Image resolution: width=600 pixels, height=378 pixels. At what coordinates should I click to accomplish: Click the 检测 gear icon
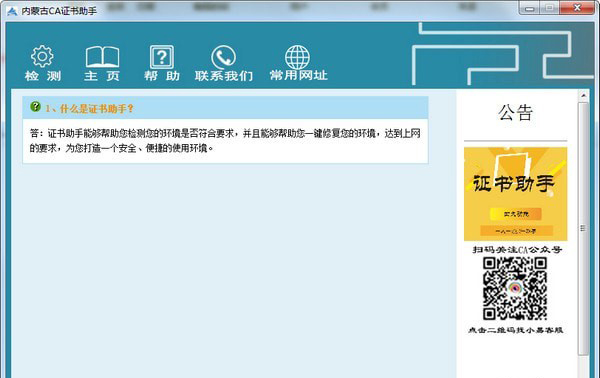[42, 57]
